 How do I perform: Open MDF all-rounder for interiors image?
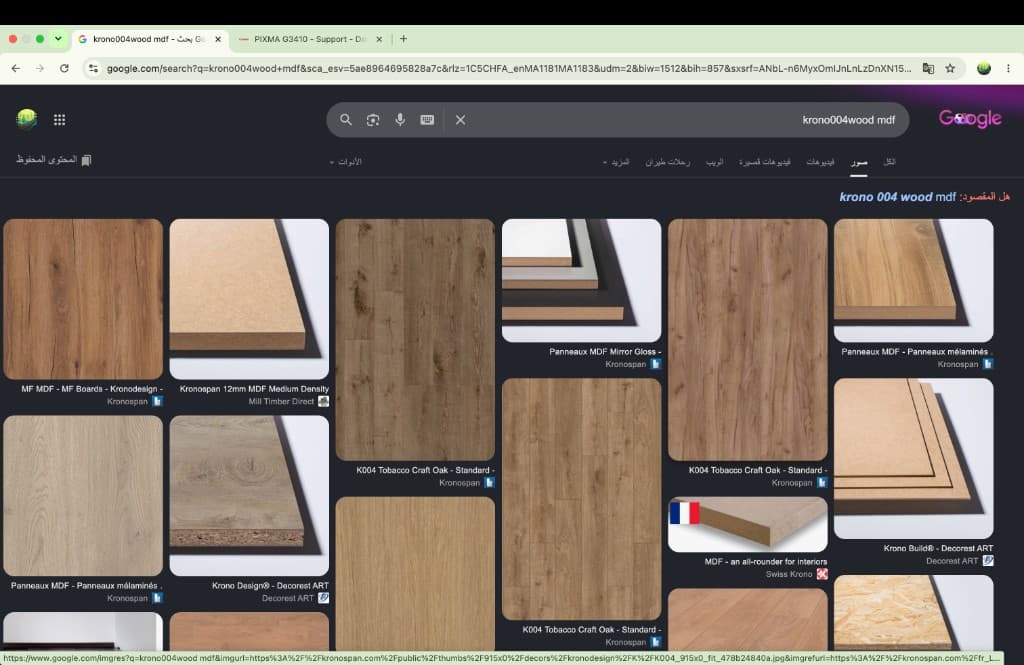point(748,525)
